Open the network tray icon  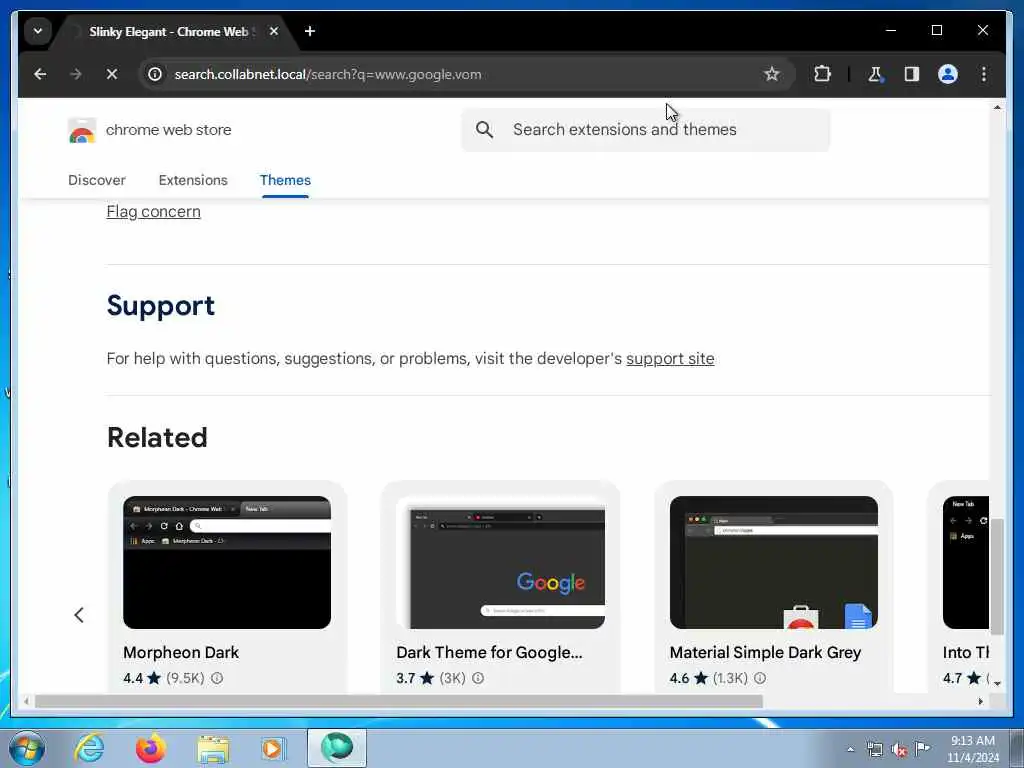(x=874, y=750)
